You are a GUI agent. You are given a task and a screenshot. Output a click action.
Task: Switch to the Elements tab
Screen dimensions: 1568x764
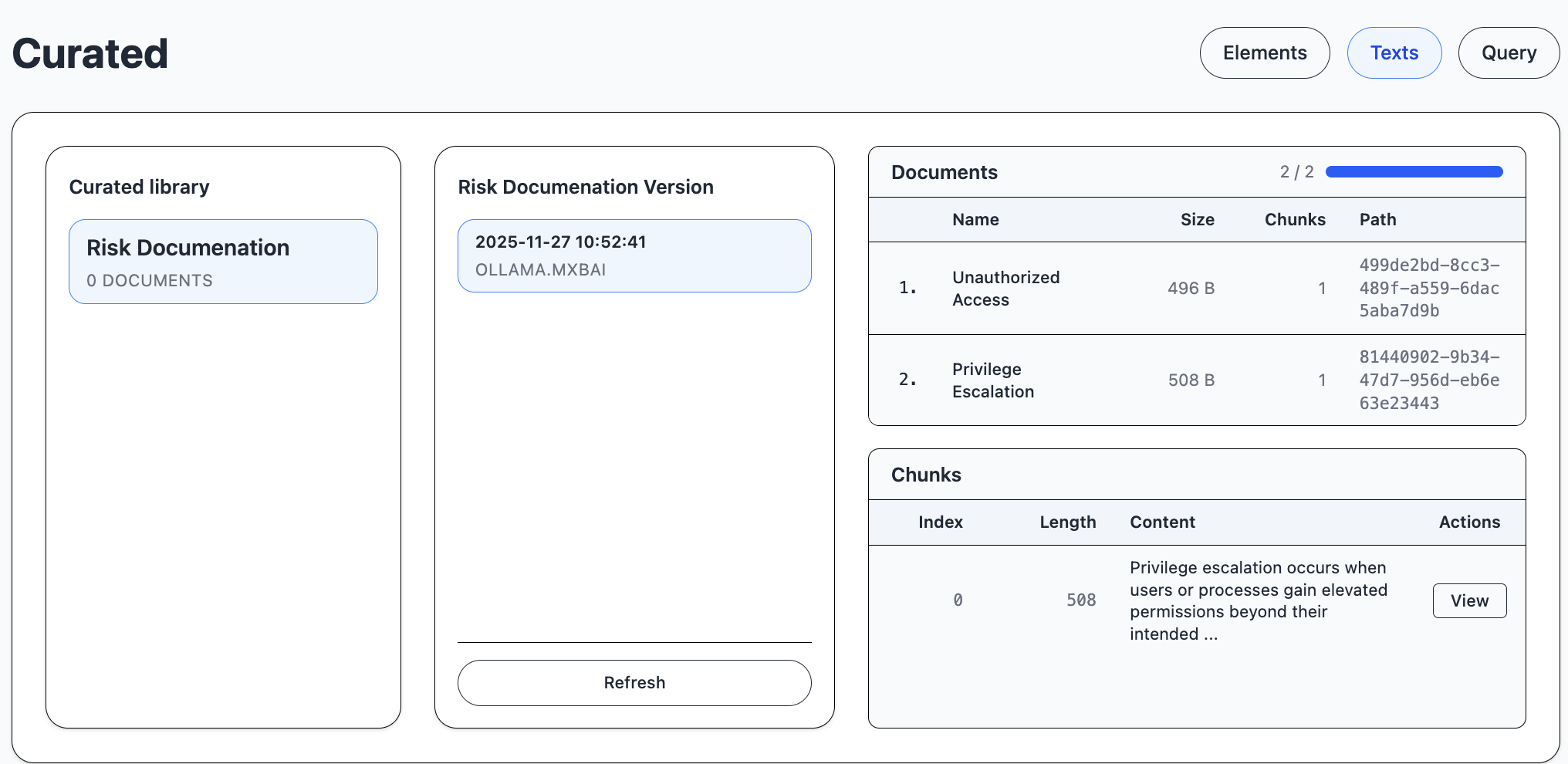click(x=1264, y=53)
